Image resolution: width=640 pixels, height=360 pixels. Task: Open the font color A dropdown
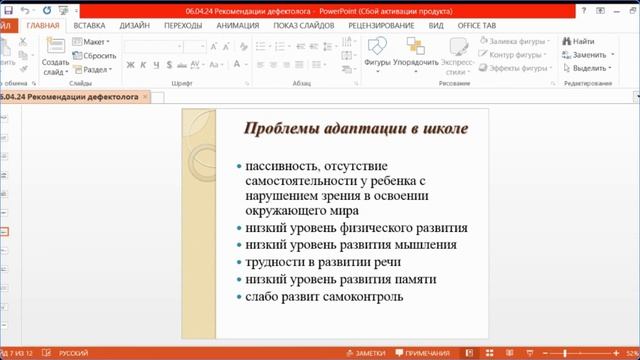click(240, 64)
